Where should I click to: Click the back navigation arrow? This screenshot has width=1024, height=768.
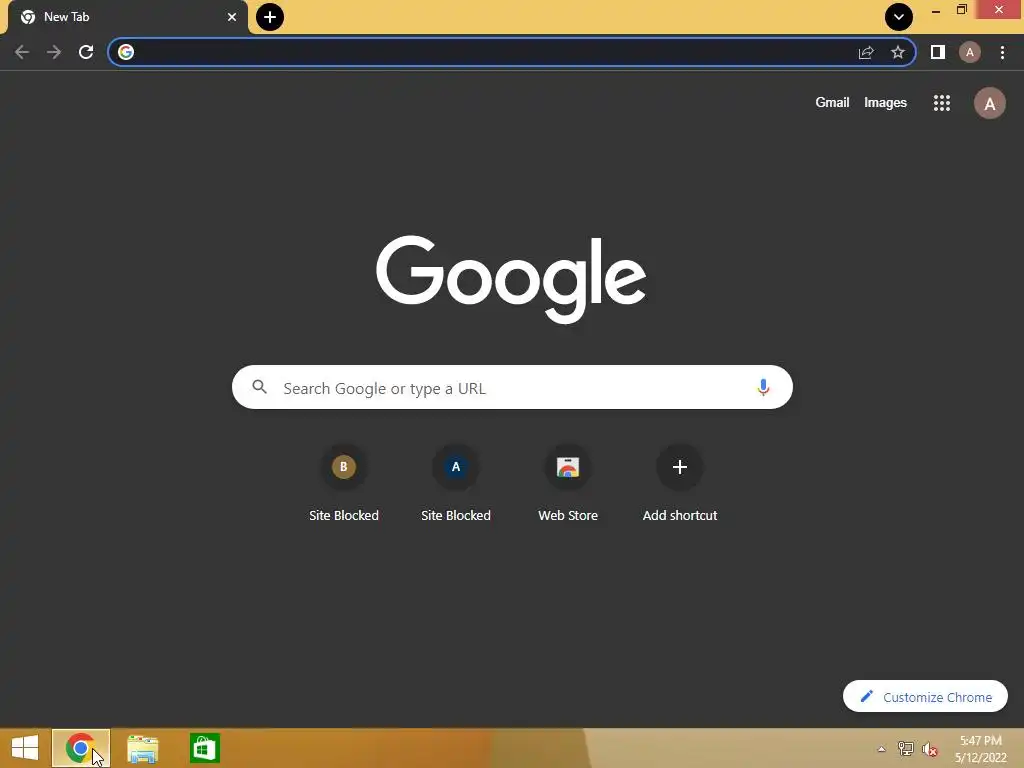coord(22,52)
